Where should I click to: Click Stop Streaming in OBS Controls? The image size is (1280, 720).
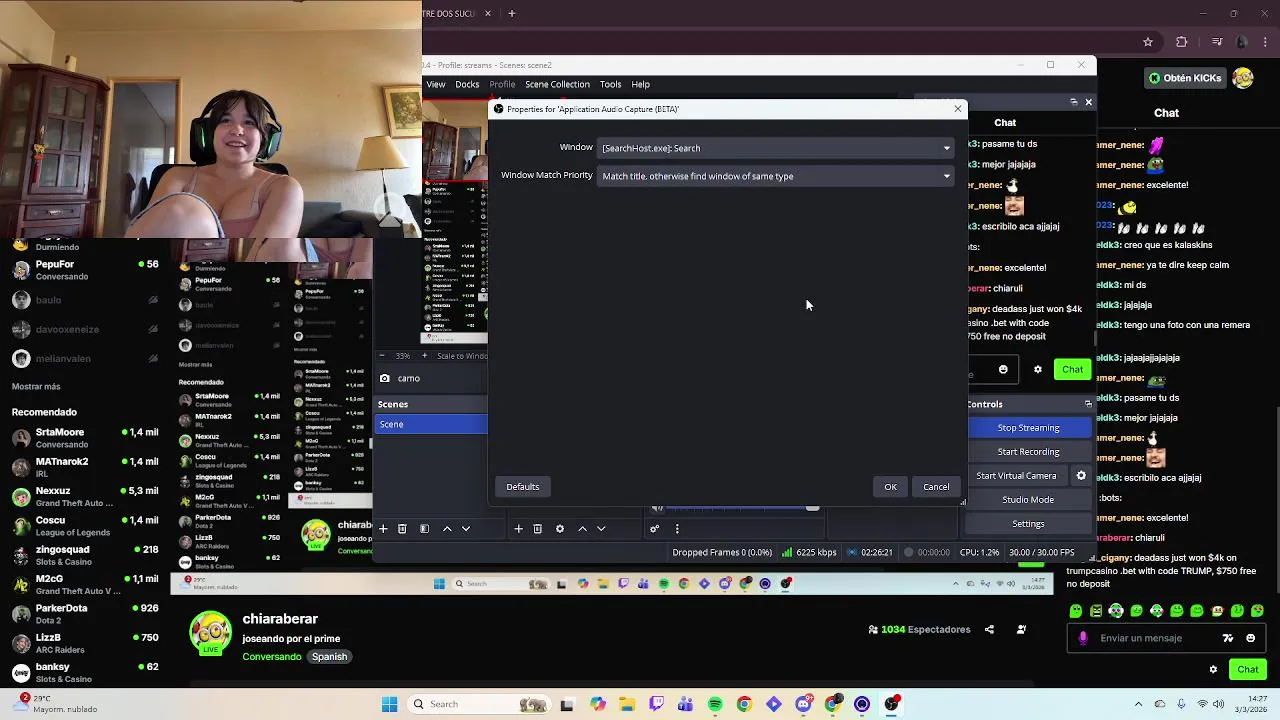click(x=1028, y=428)
